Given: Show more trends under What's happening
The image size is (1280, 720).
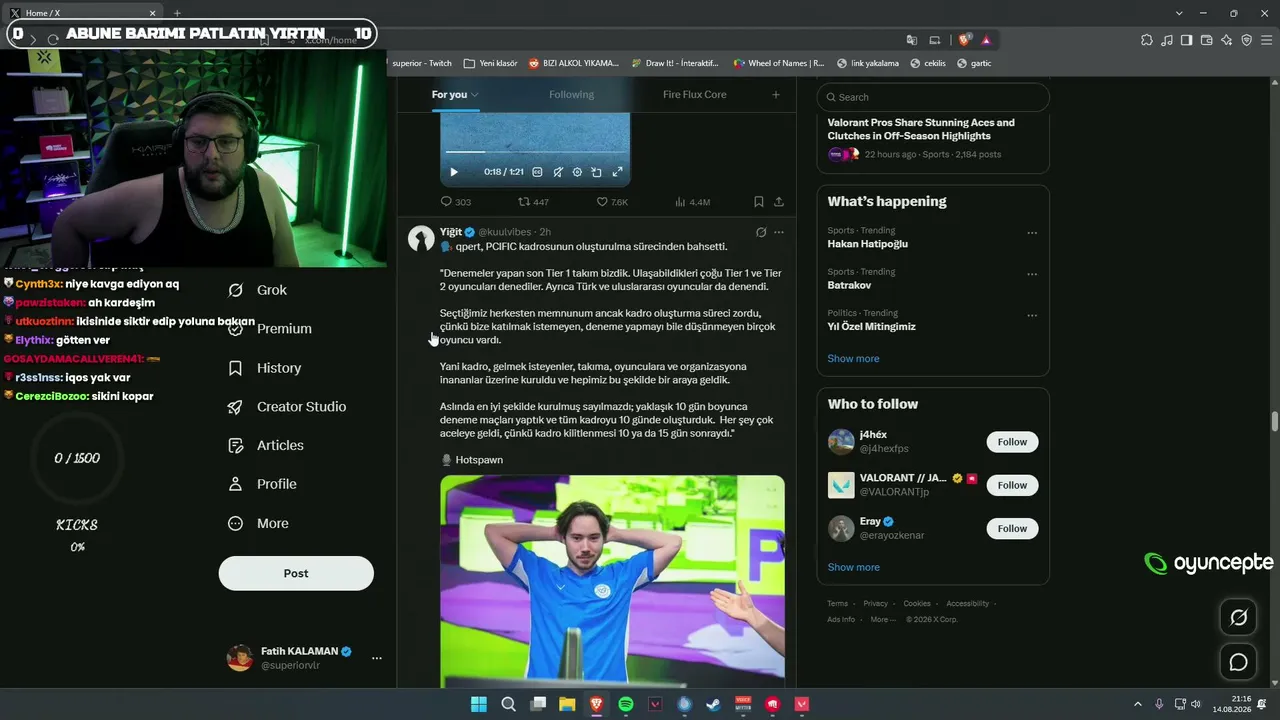Looking at the screenshot, I should (853, 359).
